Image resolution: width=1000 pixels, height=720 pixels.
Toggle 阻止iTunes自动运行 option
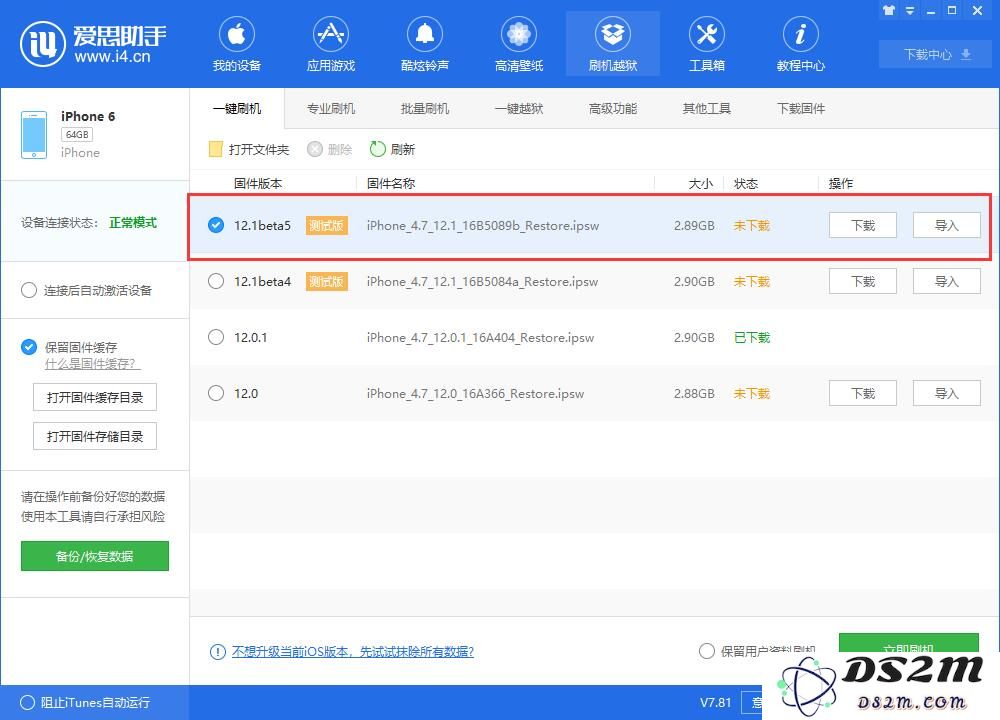27,703
